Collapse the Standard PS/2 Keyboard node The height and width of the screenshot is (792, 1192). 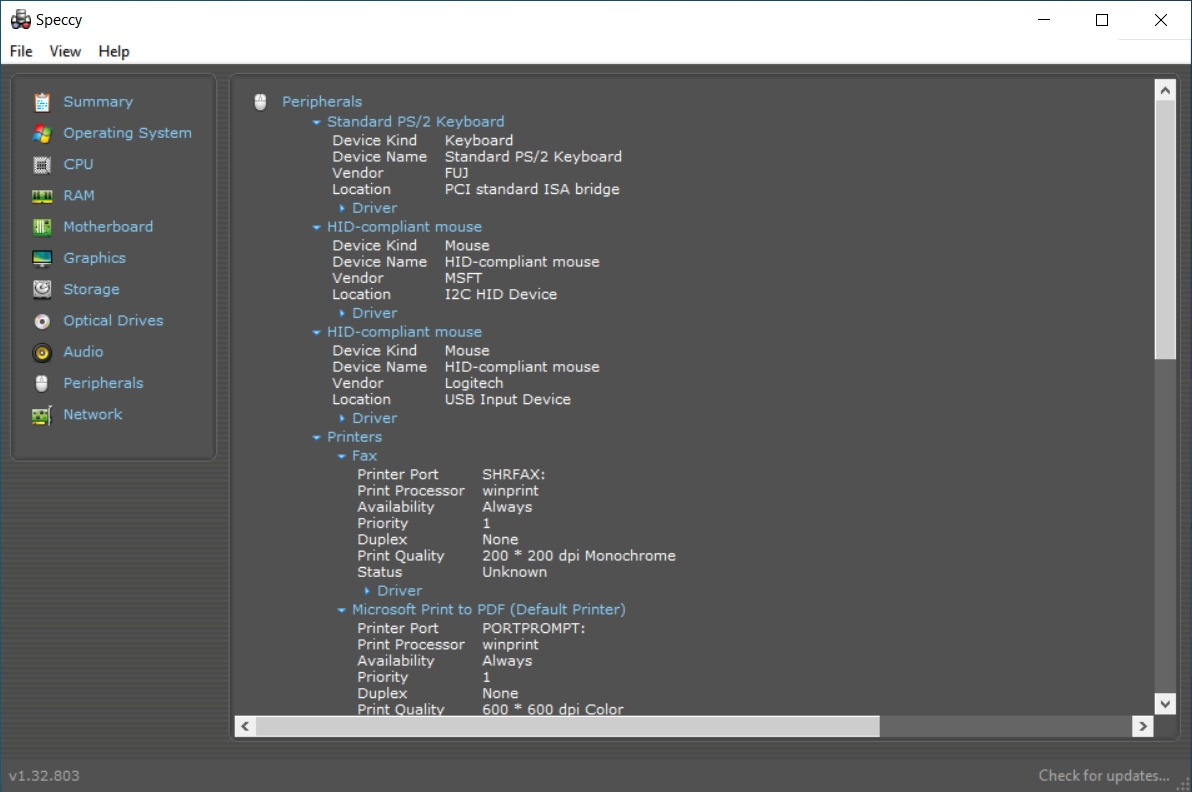[x=316, y=122]
